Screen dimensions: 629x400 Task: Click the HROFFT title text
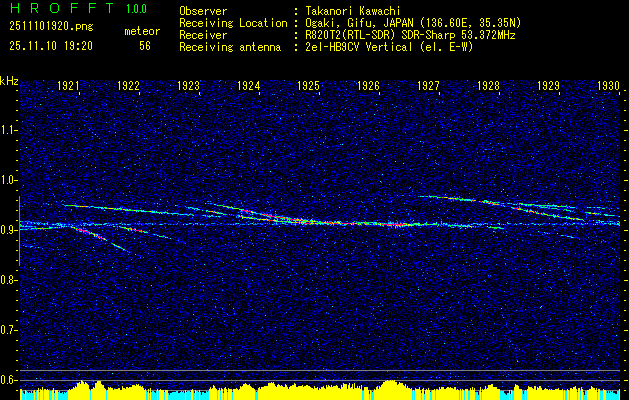[x=62, y=8]
